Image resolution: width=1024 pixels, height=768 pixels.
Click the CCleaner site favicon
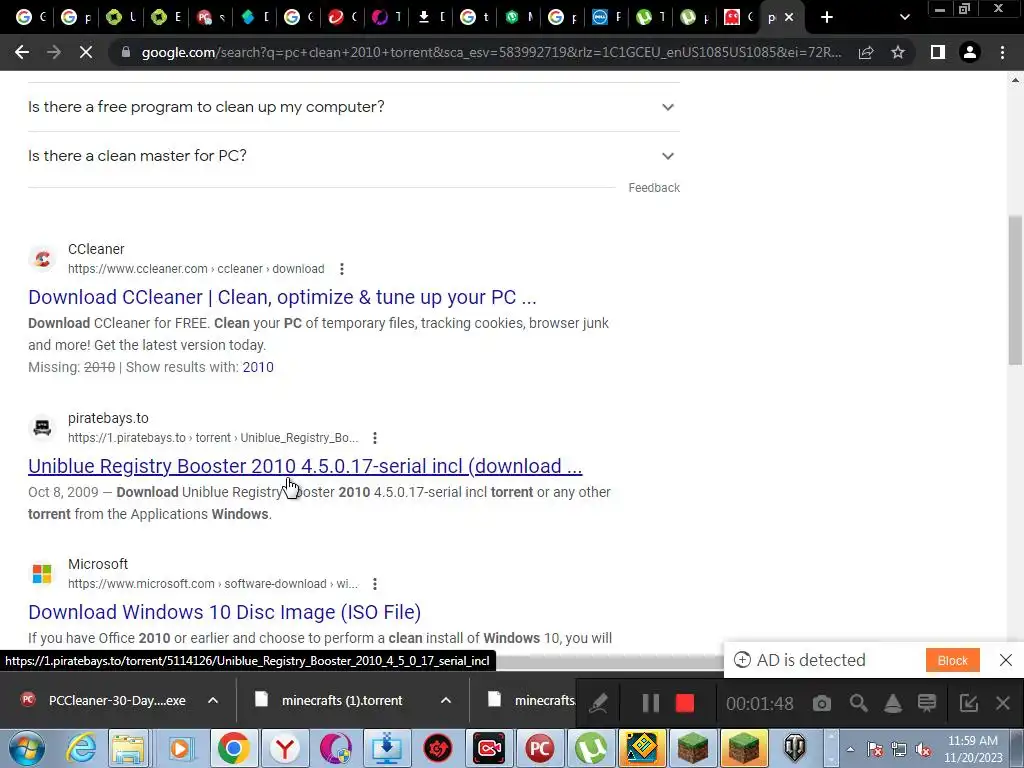click(x=42, y=259)
